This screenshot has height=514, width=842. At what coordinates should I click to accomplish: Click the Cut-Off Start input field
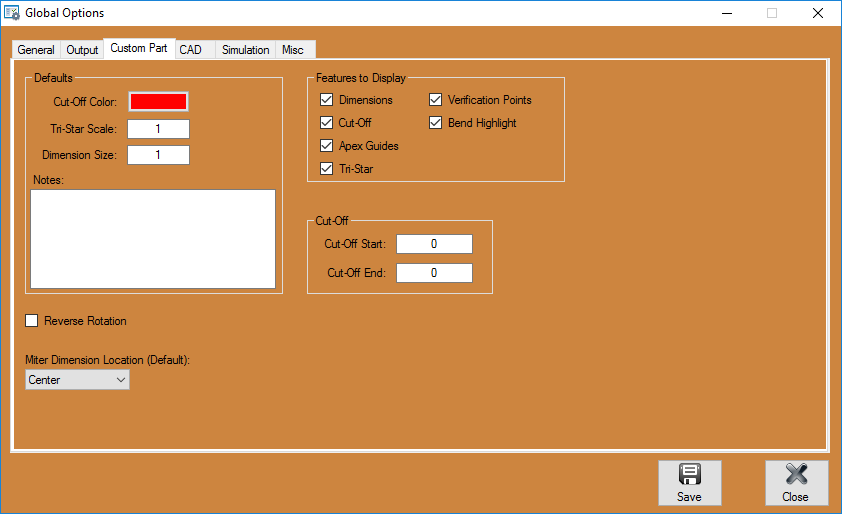[434, 244]
